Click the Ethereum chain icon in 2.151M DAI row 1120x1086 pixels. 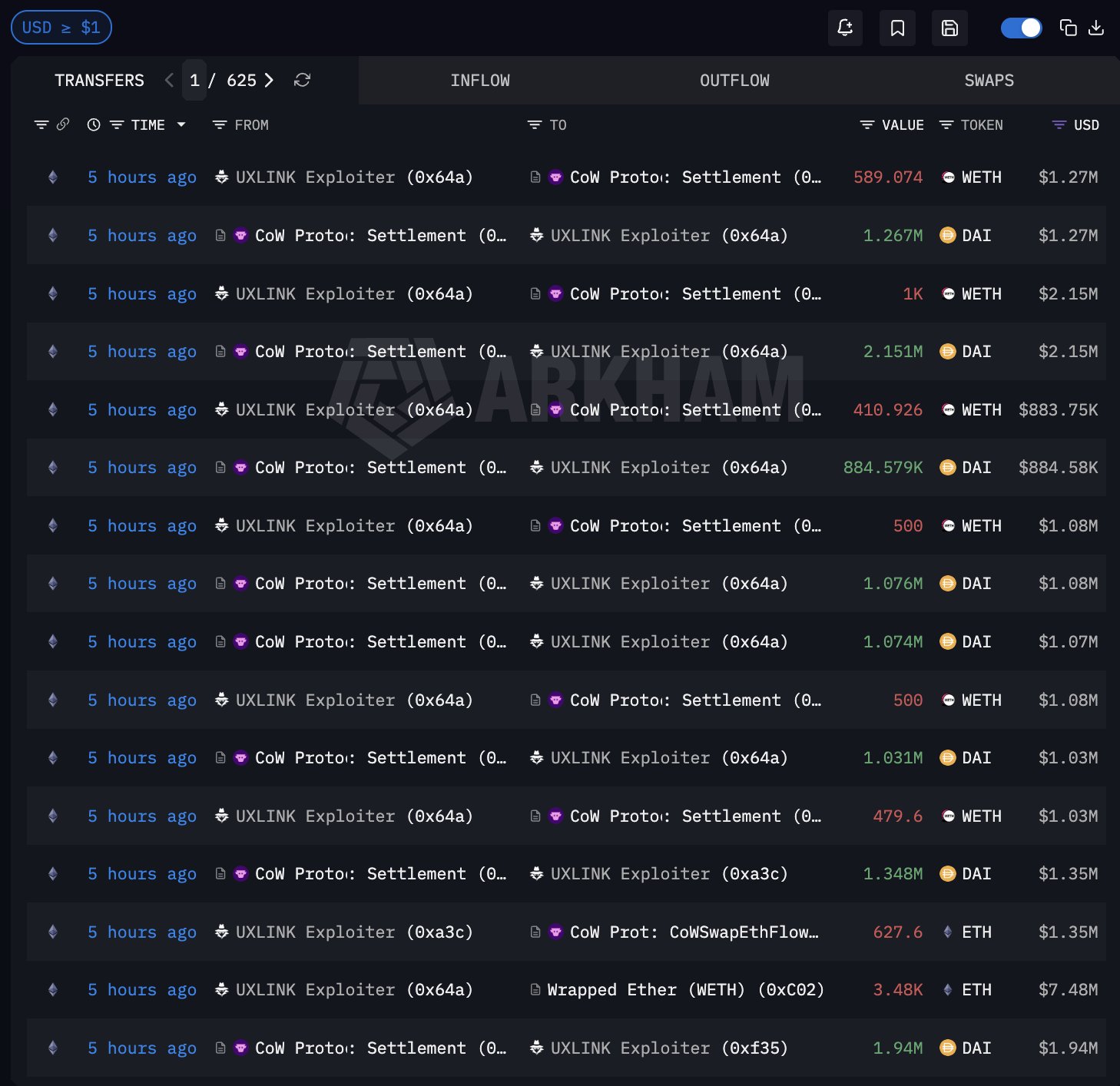(x=53, y=352)
